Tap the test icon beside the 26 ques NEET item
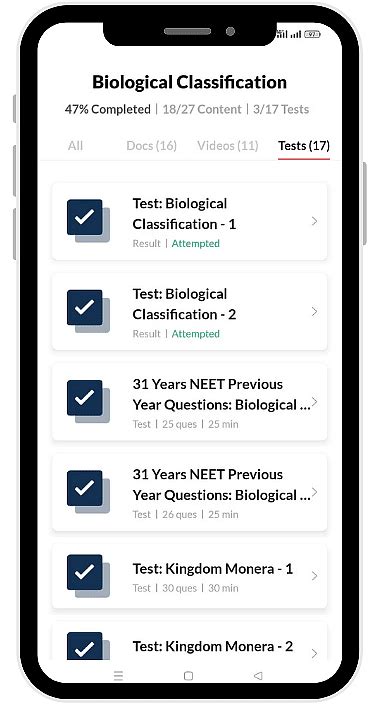Image resolution: width=379 pixels, height=707 pixels. [88, 491]
